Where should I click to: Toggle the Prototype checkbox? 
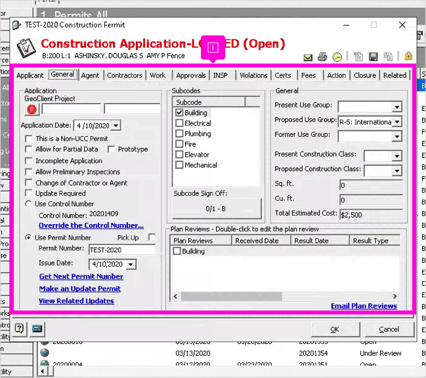tap(111, 149)
